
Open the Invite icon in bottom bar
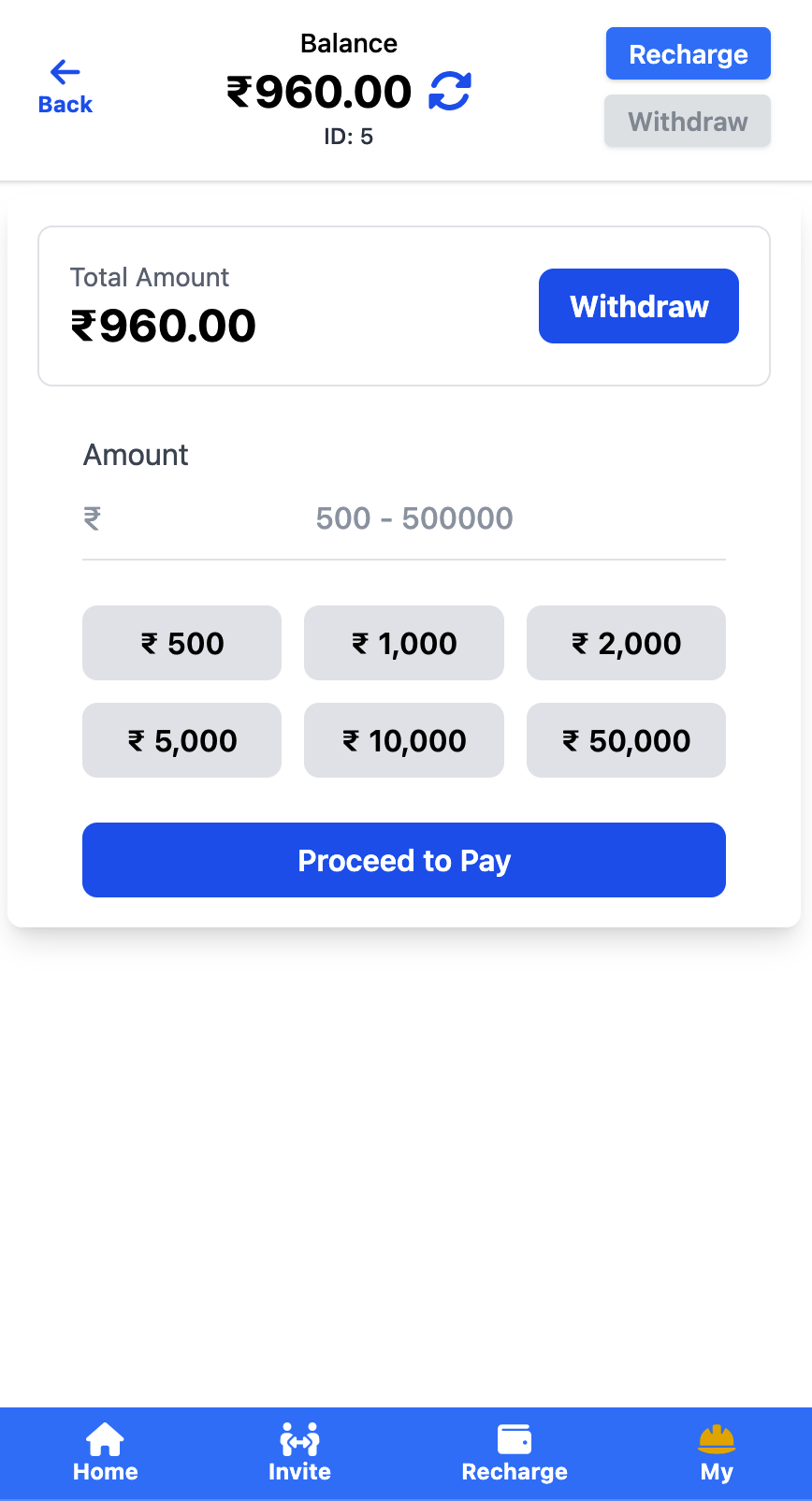pos(299,1439)
